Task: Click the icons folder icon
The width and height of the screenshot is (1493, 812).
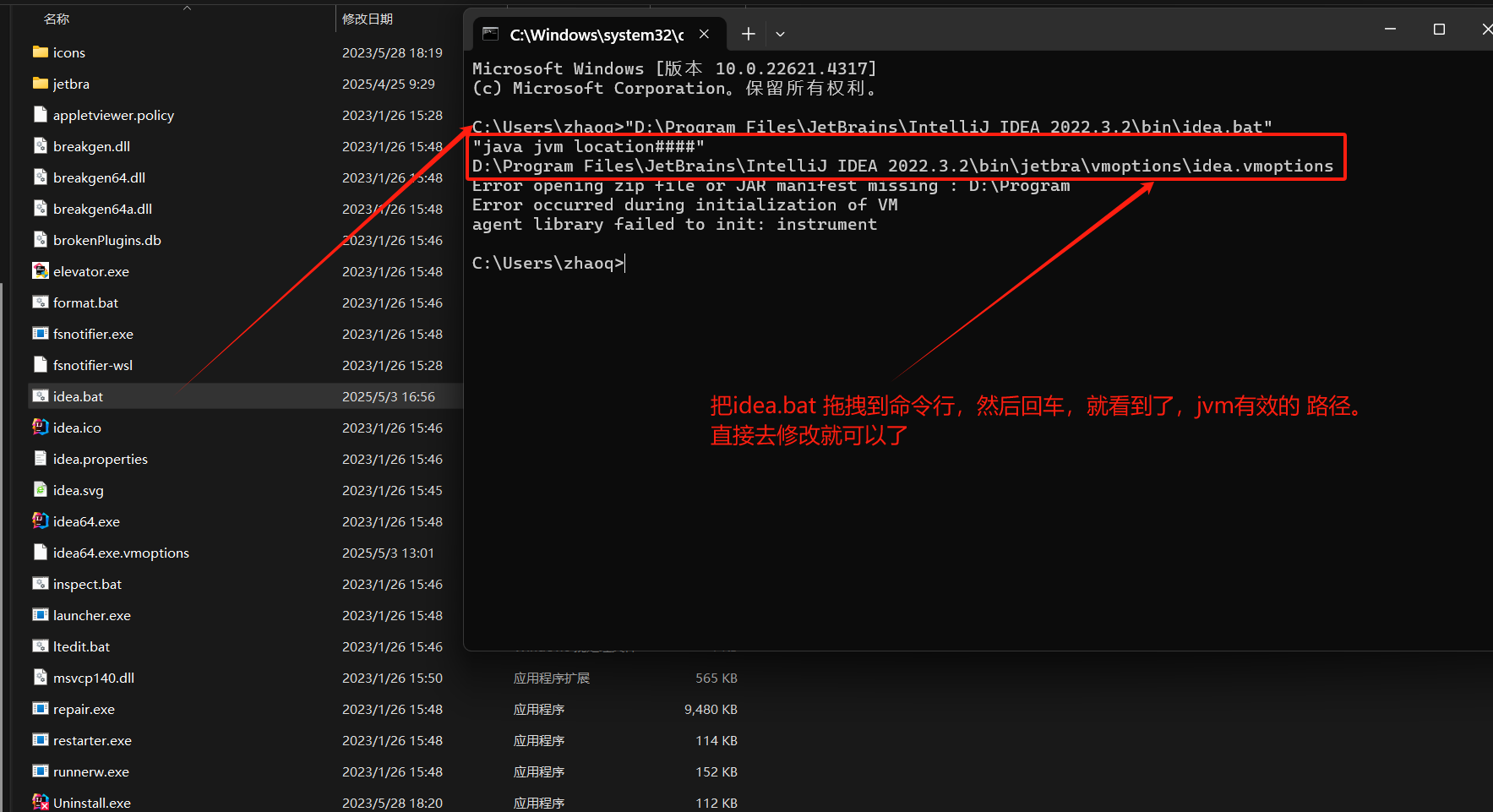Action: click(x=40, y=52)
